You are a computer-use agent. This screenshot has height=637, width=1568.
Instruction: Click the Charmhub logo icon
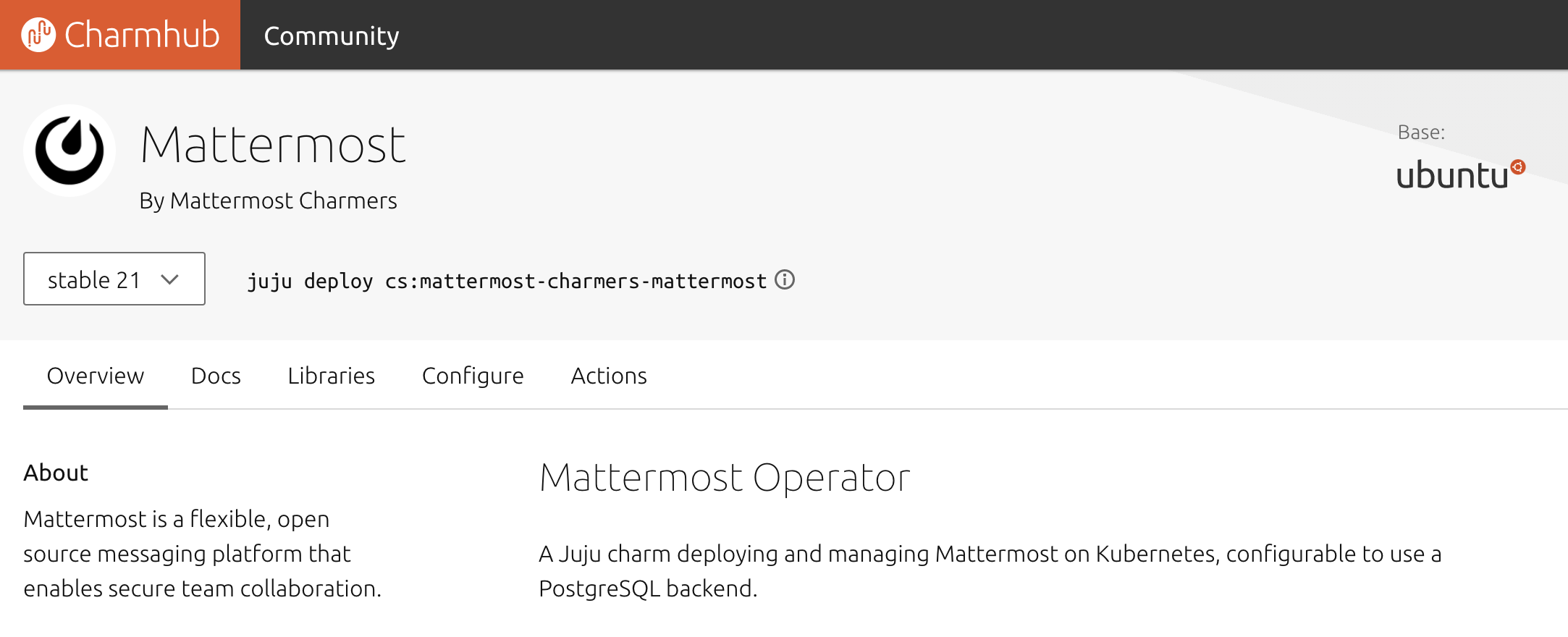(x=38, y=35)
